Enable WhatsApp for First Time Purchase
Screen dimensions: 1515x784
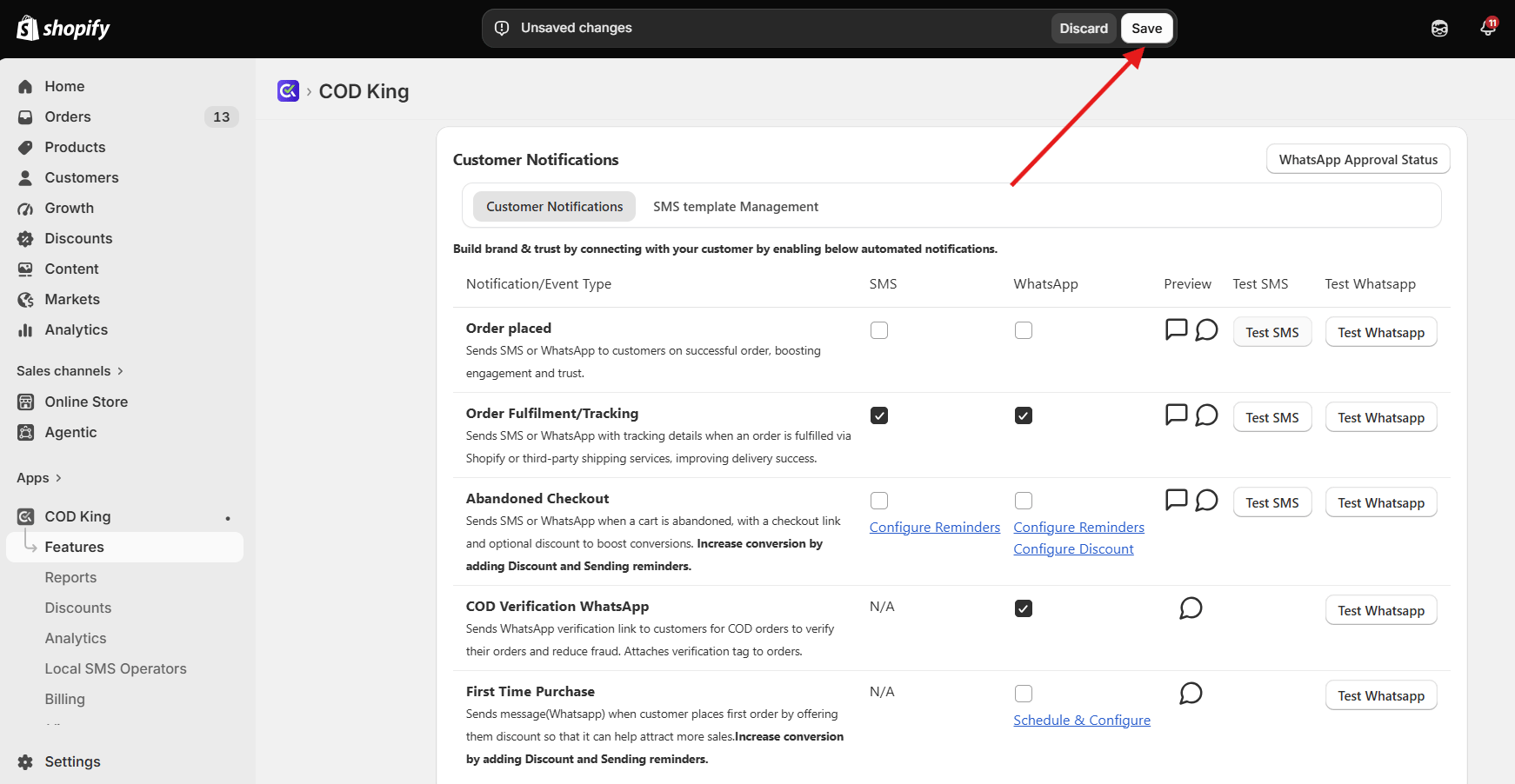[1024, 694]
